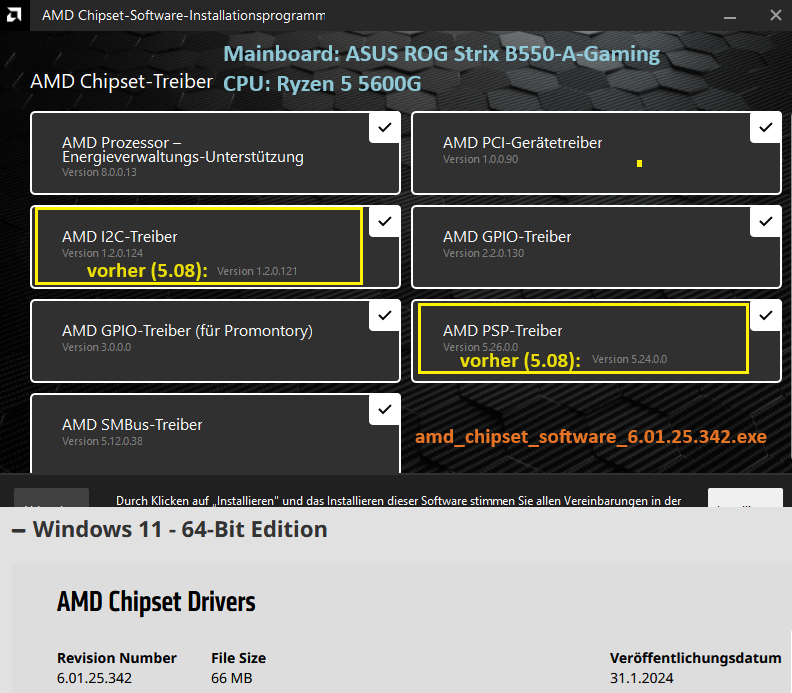Image resolution: width=792 pixels, height=693 pixels.
Task: Click the AMD logo icon in title bar
Action: coord(15,15)
